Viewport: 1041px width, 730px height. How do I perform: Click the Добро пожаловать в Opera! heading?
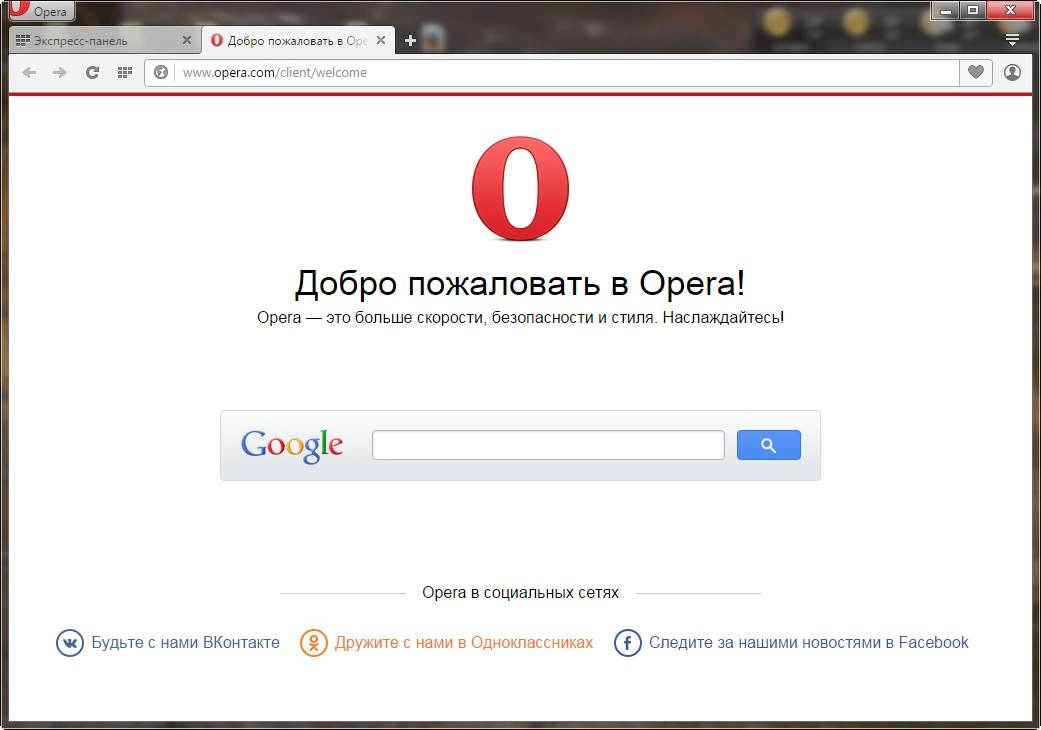click(x=520, y=283)
